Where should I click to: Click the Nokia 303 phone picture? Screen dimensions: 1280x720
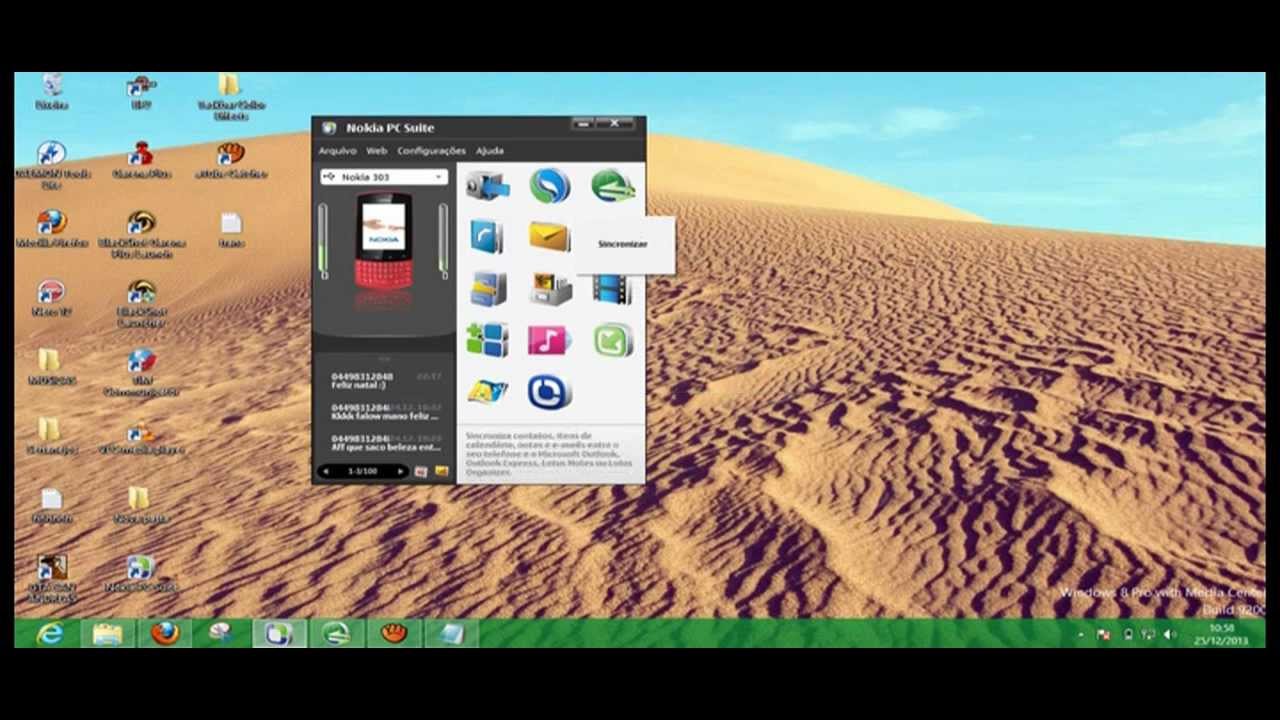pyautogui.click(x=384, y=242)
